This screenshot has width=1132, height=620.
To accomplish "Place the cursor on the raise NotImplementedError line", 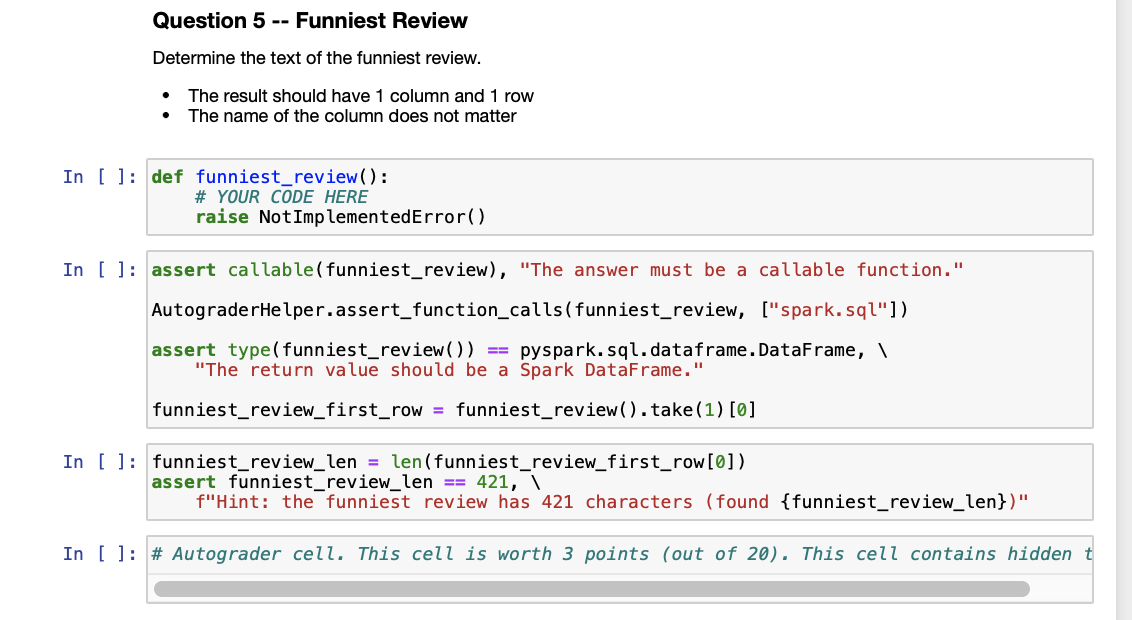I will (x=340, y=216).
